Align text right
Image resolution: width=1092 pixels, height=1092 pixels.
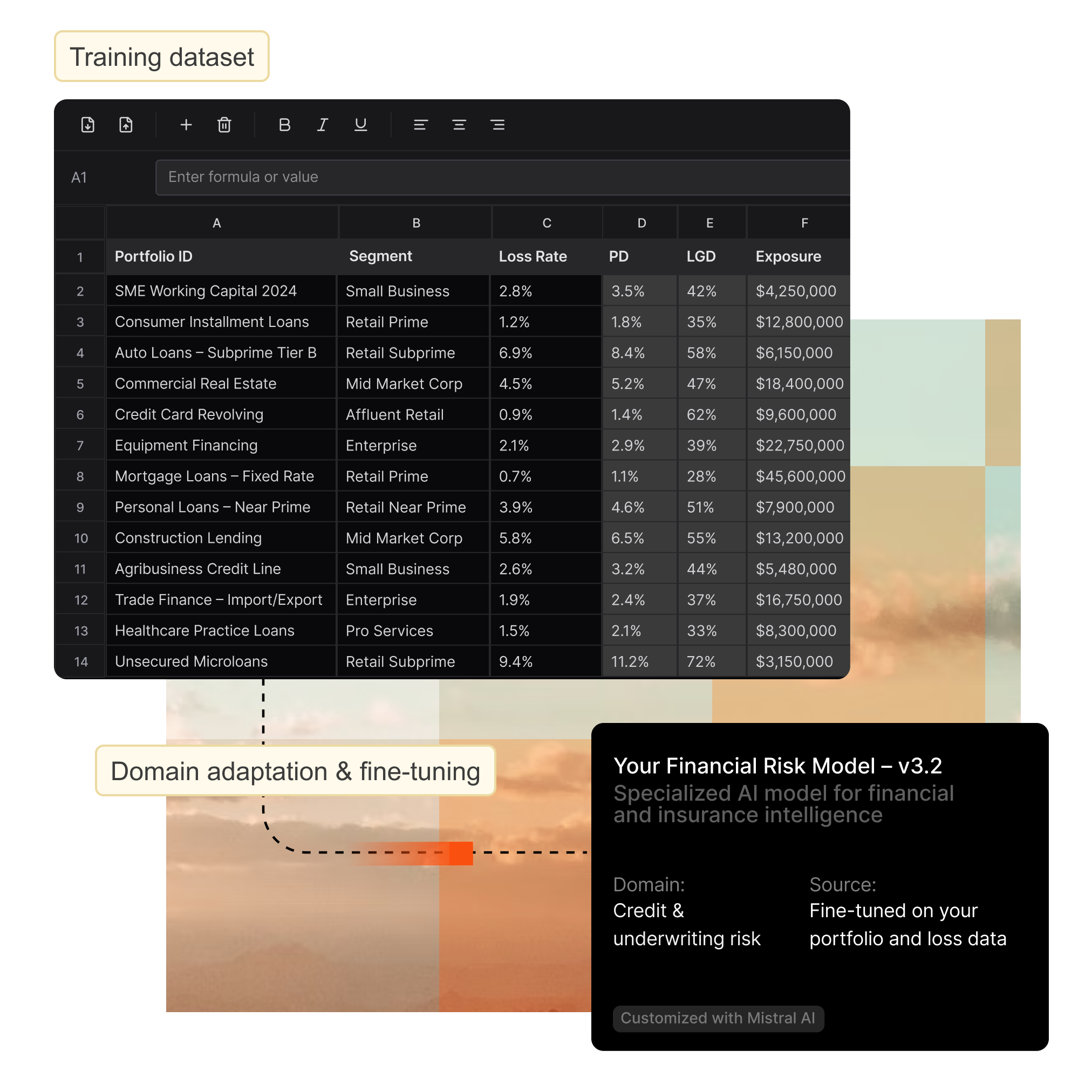497,125
